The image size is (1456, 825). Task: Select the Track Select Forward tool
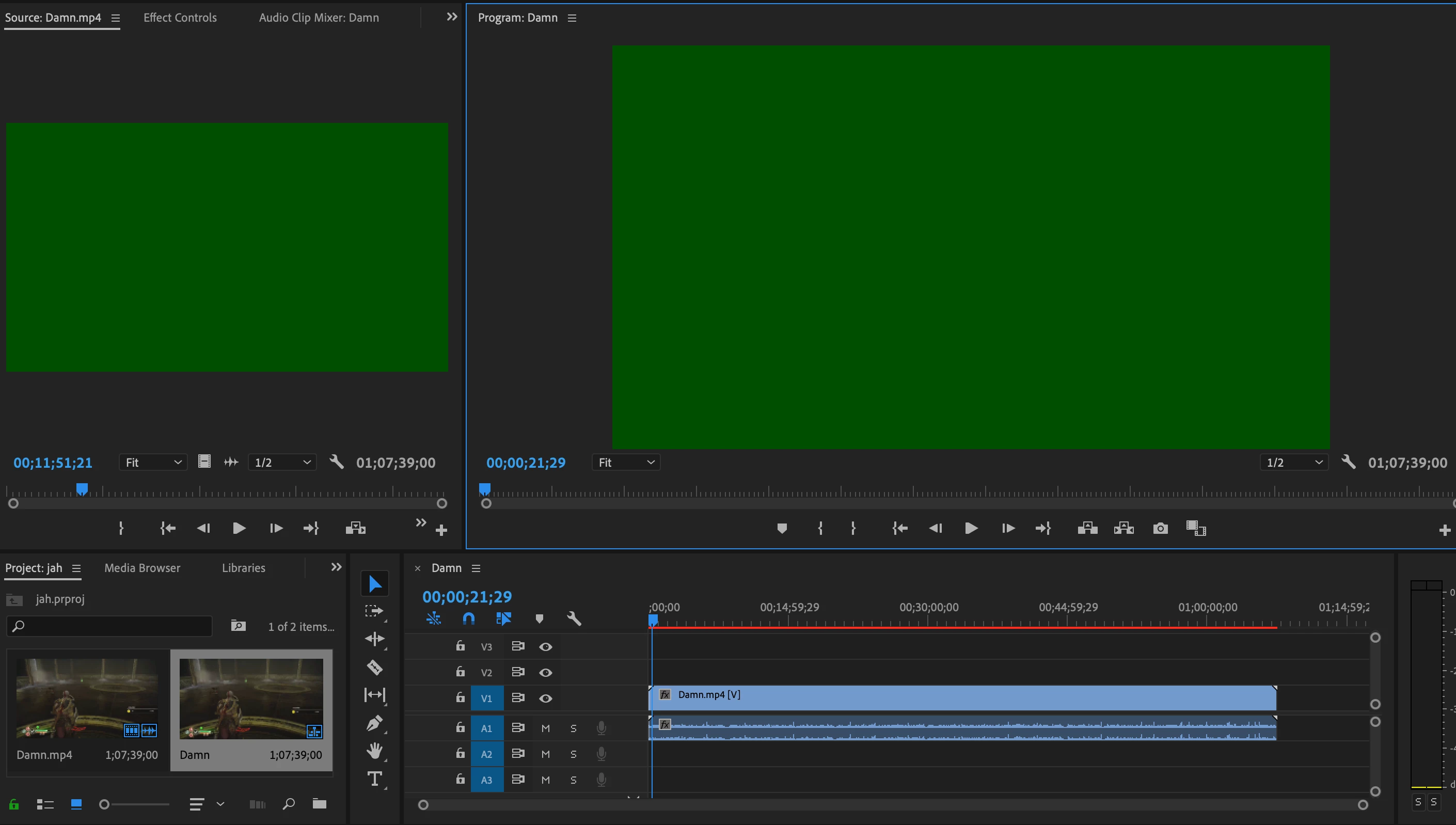coord(374,611)
